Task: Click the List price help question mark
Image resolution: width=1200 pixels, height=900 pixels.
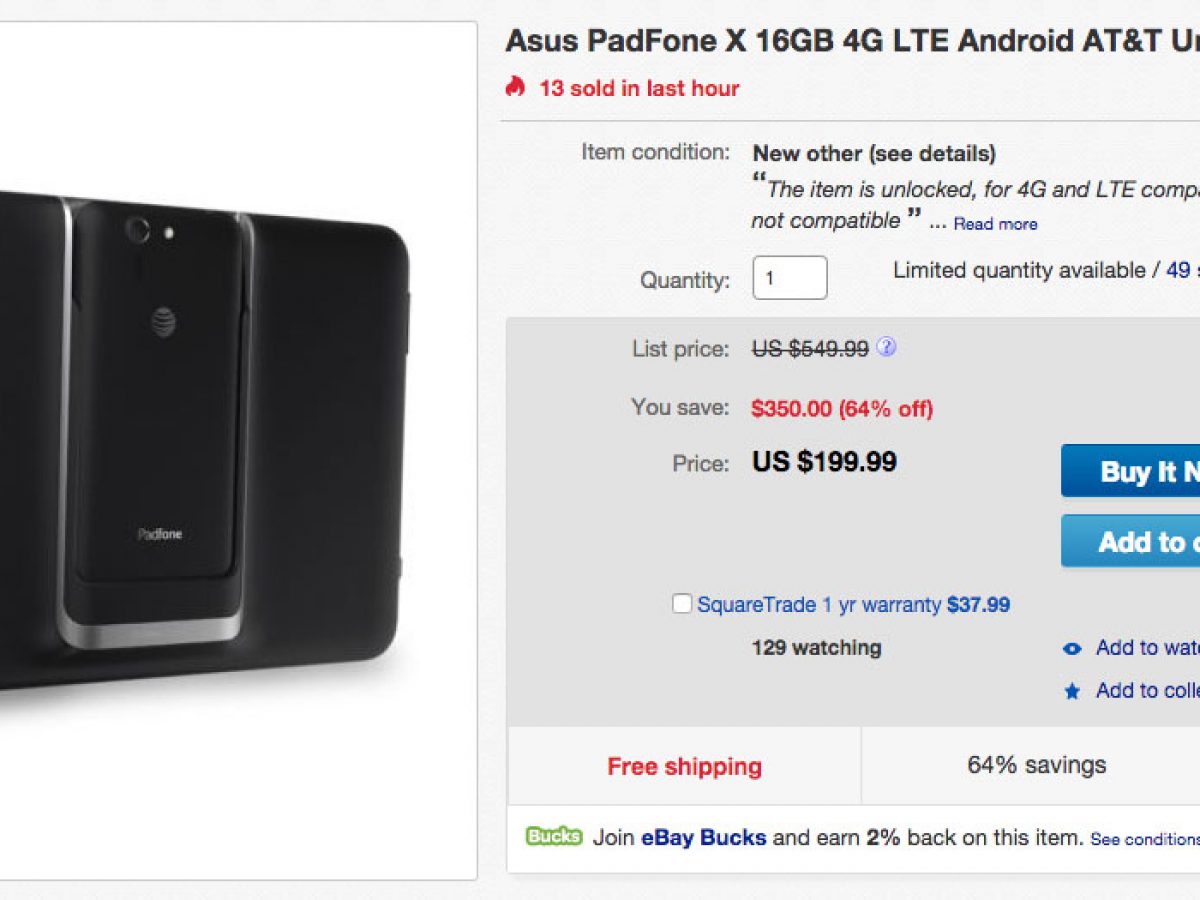Action: coord(886,348)
